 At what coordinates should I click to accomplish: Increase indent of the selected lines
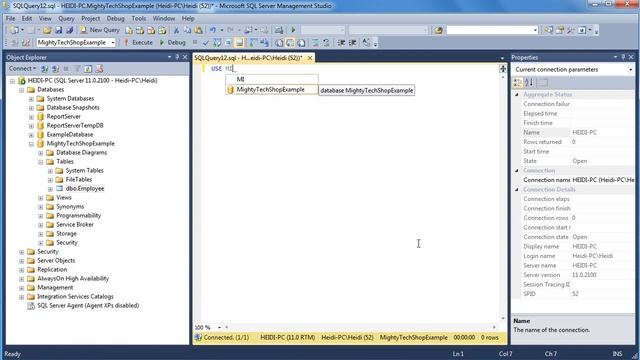point(352,42)
